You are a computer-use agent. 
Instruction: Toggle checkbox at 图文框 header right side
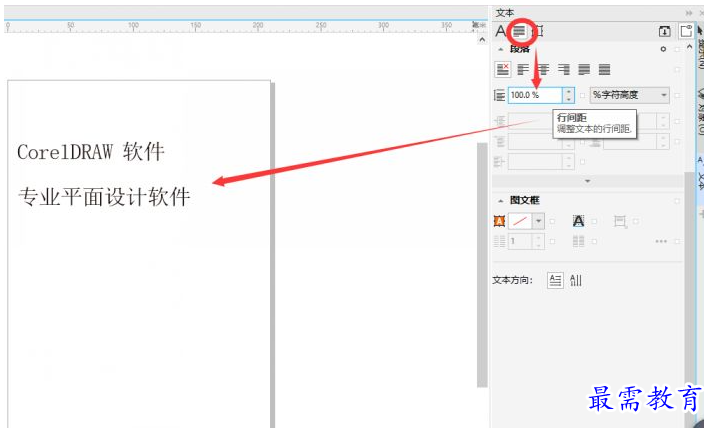tap(677, 201)
